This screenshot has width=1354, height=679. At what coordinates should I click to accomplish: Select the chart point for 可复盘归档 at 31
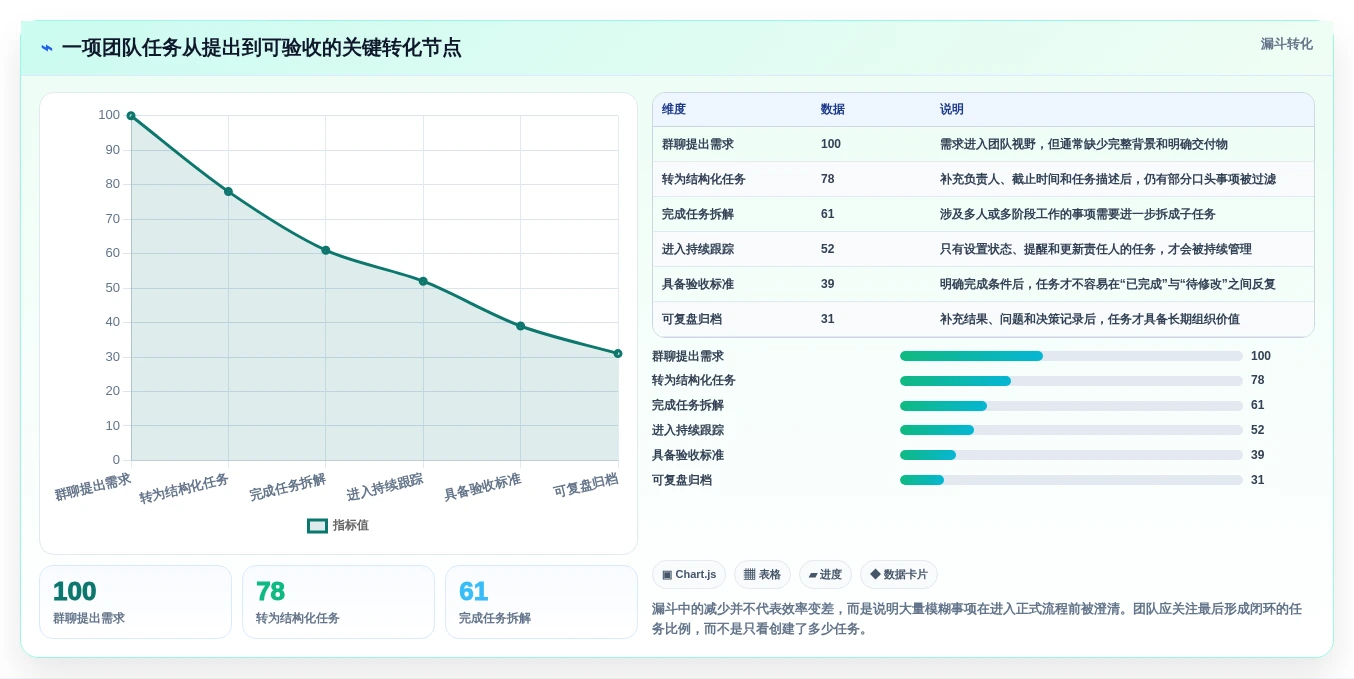pyautogui.click(x=618, y=353)
